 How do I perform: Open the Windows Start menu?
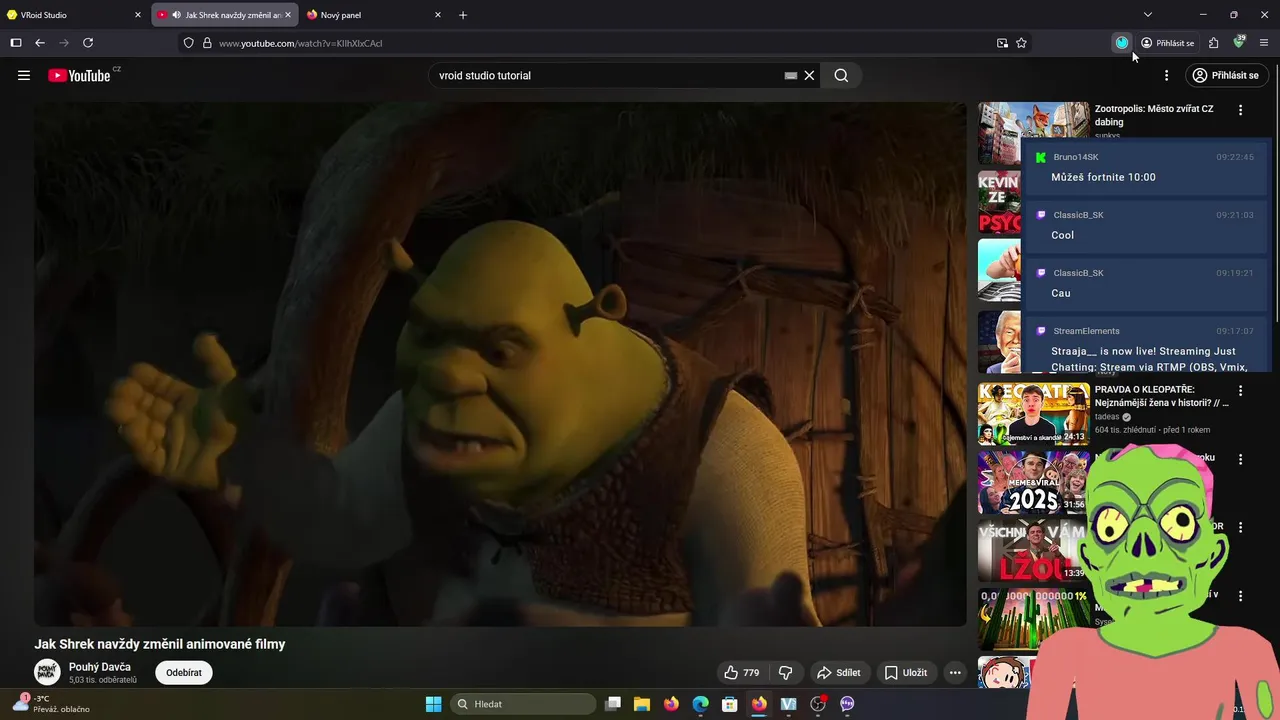pos(434,704)
